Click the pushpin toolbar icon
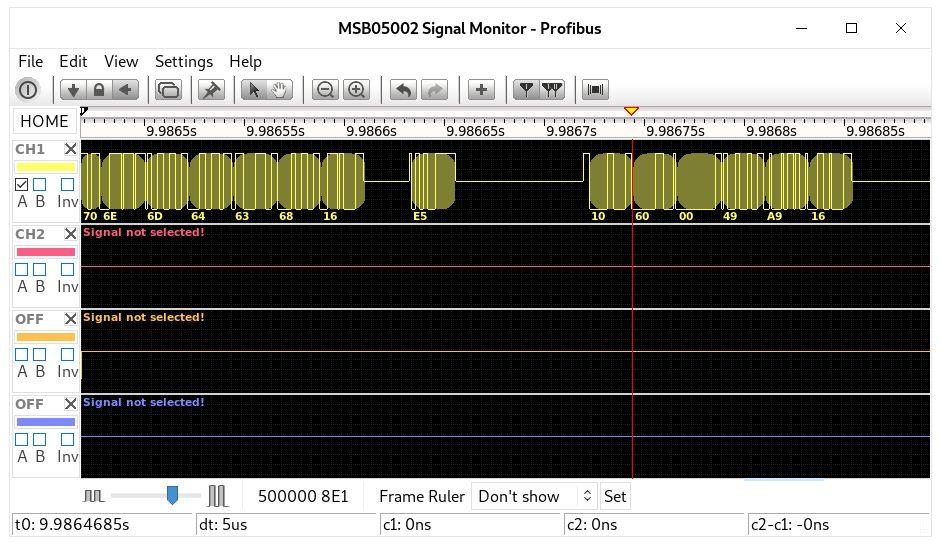 click(x=211, y=90)
